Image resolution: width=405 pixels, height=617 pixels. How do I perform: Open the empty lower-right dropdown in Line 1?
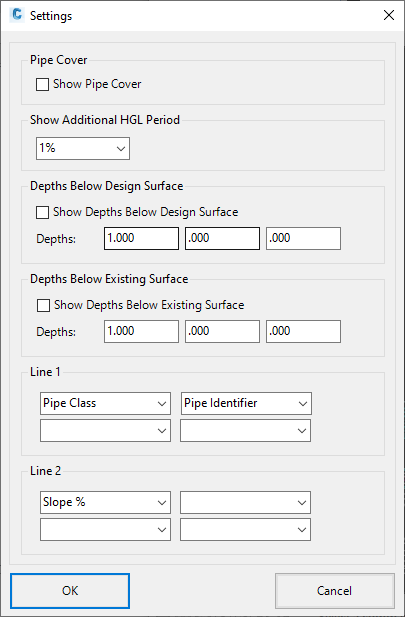coord(245,430)
